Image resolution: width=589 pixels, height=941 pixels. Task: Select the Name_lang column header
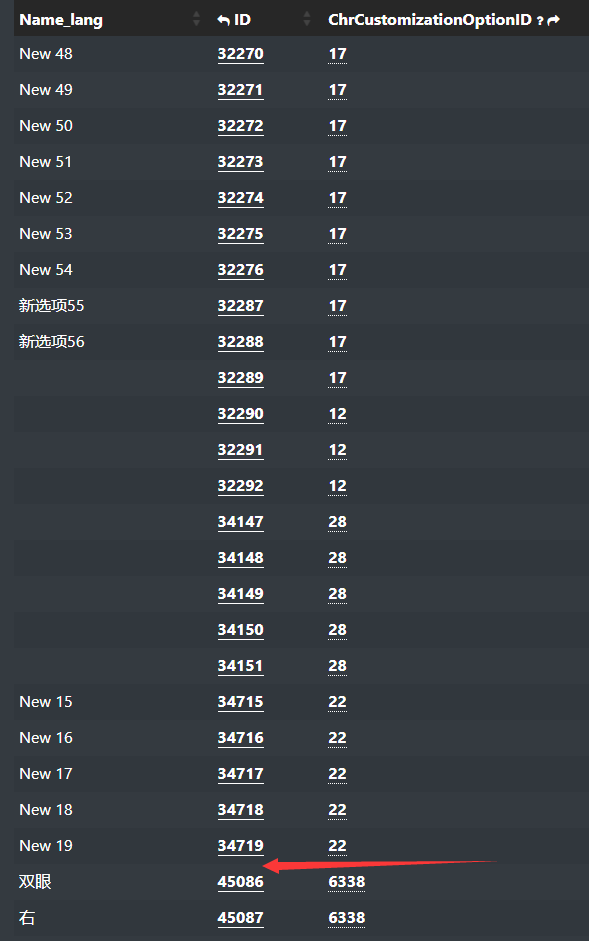click(x=61, y=20)
